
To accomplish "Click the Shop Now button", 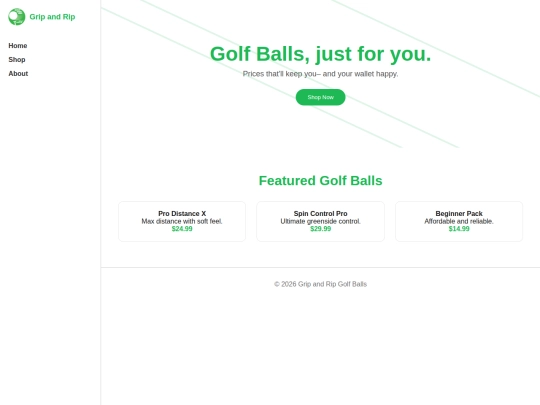I will [320, 97].
